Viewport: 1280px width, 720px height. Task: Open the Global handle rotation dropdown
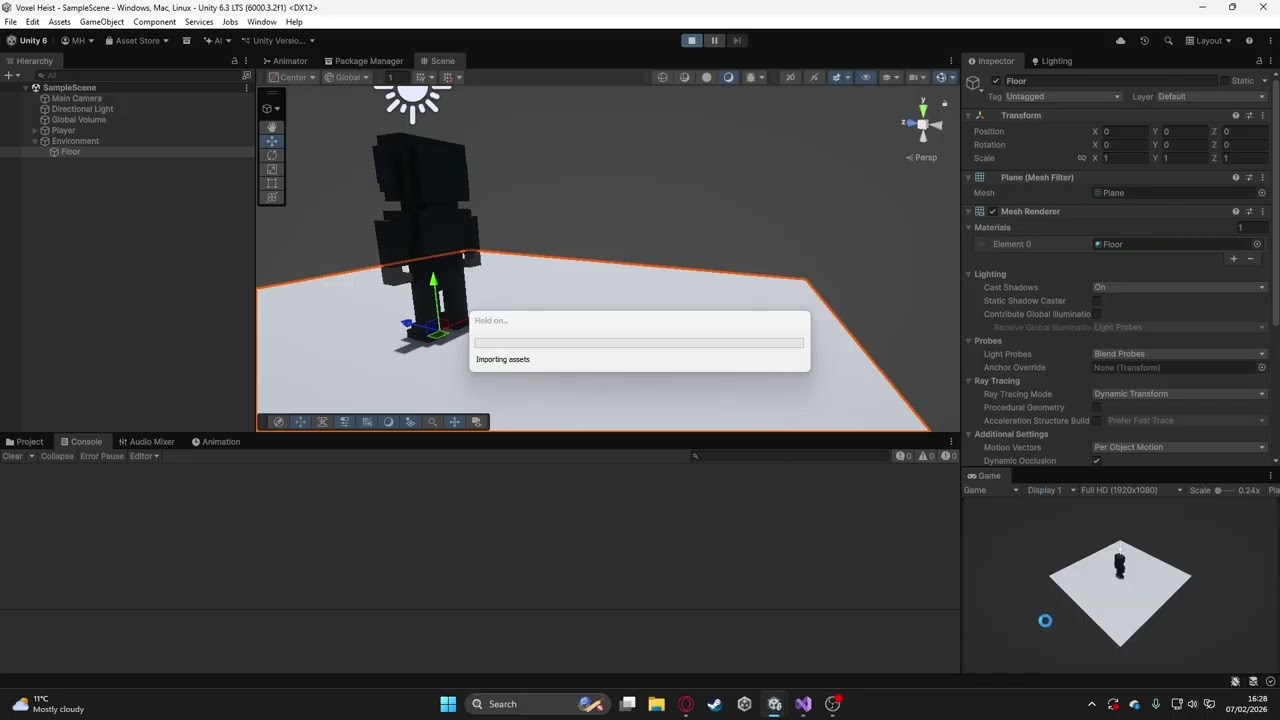click(346, 77)
